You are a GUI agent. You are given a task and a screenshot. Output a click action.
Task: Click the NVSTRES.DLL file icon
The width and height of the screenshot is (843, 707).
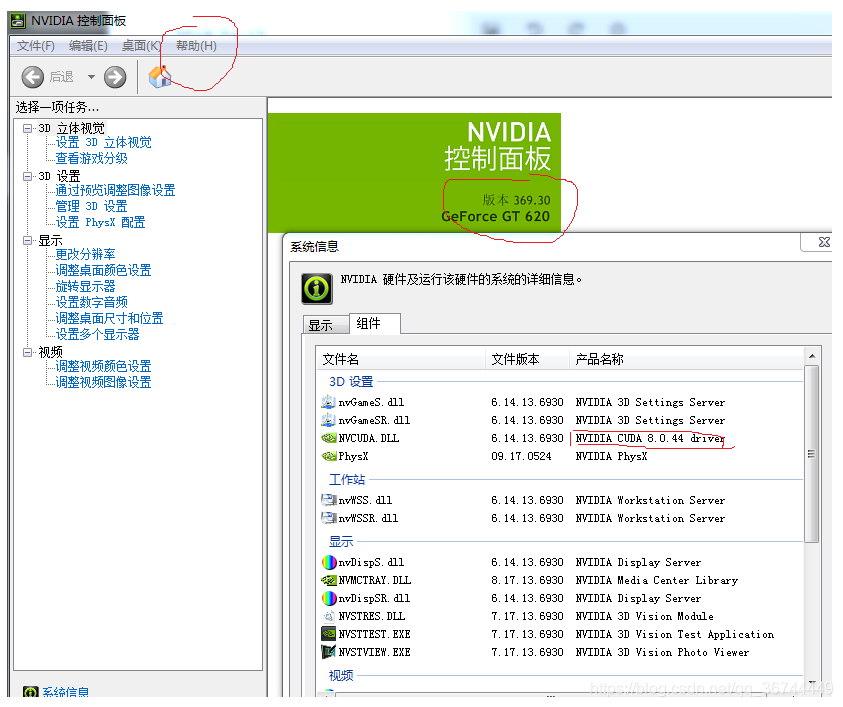pos(328,616)
